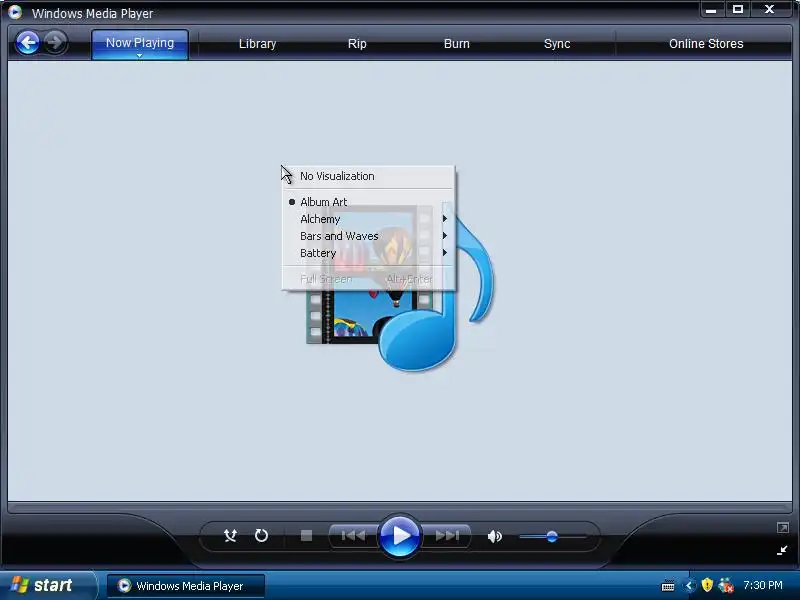Start playback with the Play button

(x=399, y=536)
